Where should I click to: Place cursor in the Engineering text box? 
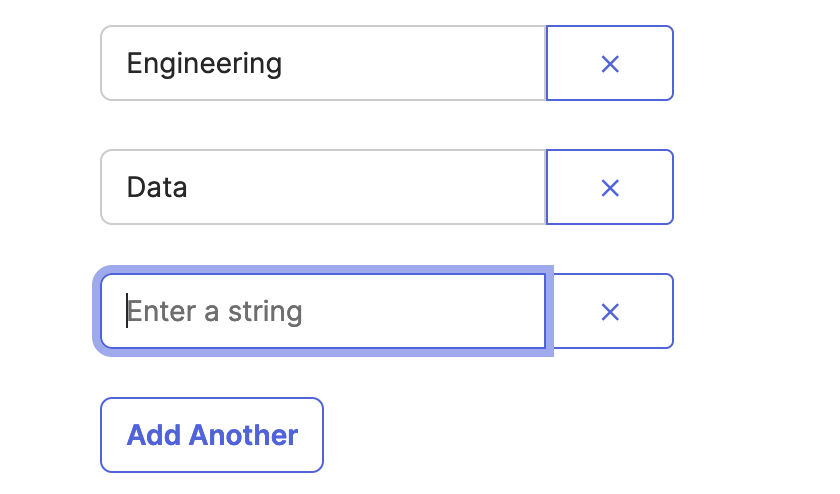pos(400,64)
